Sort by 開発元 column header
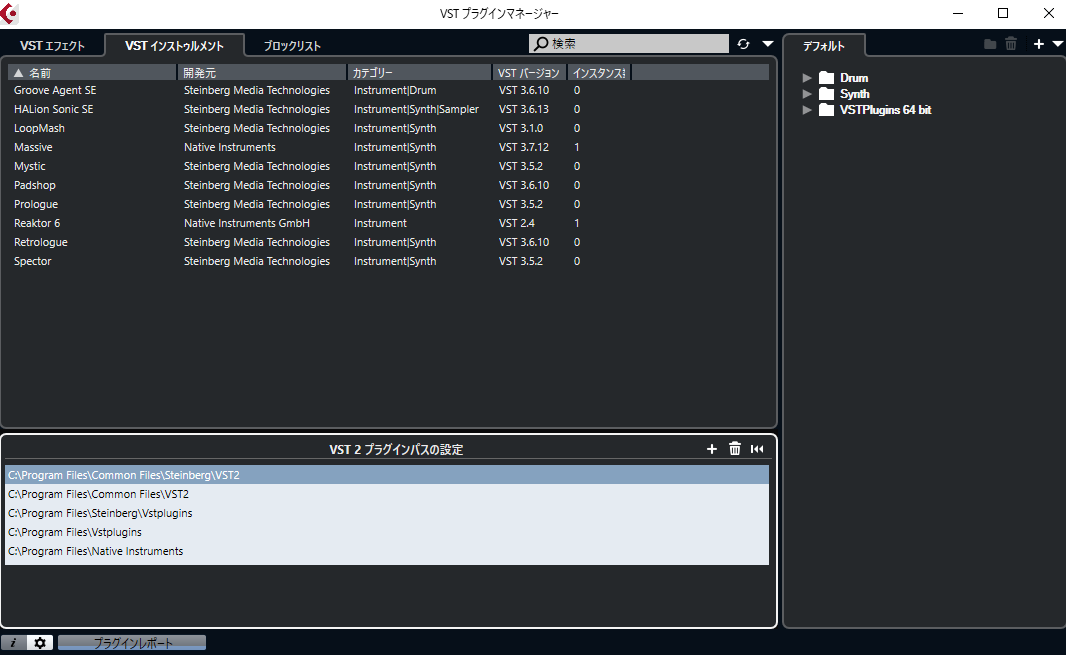 pos(262,73)
